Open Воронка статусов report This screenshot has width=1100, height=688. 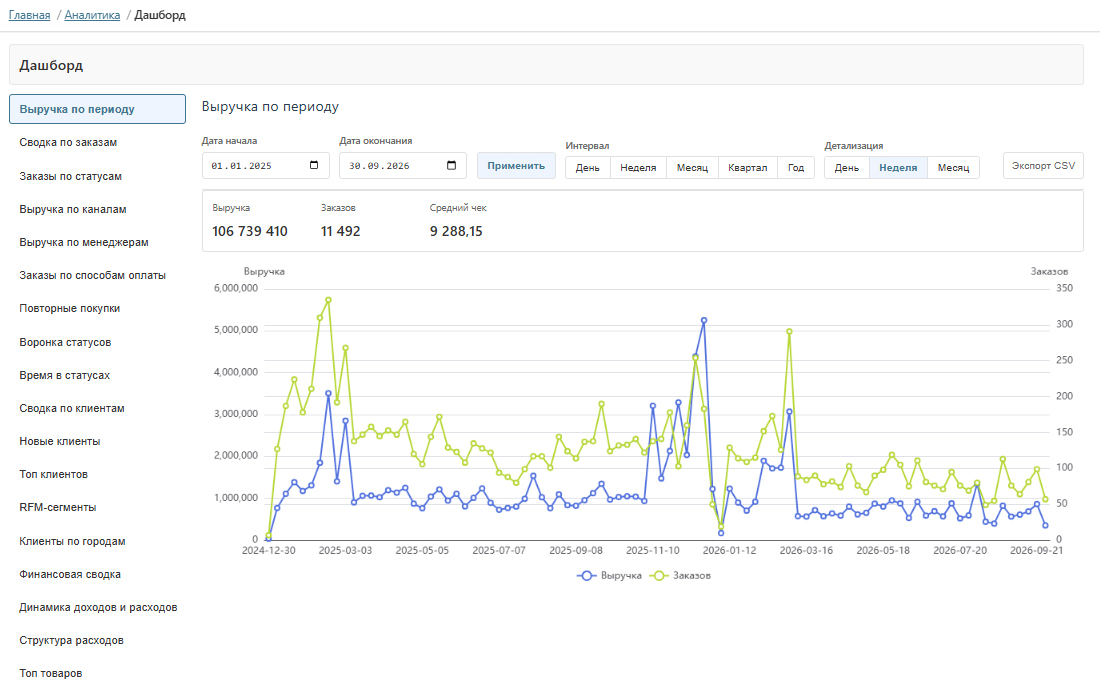(98, 342)
